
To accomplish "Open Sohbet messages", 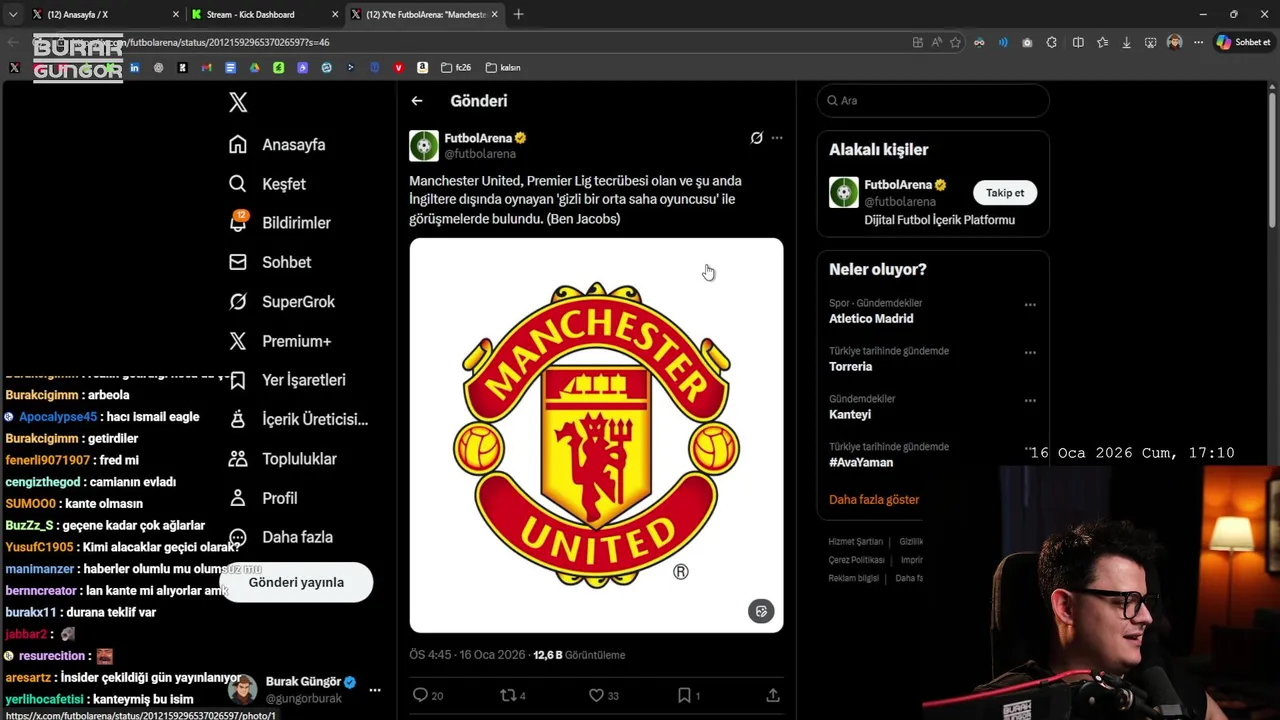I will coord(269,262).
